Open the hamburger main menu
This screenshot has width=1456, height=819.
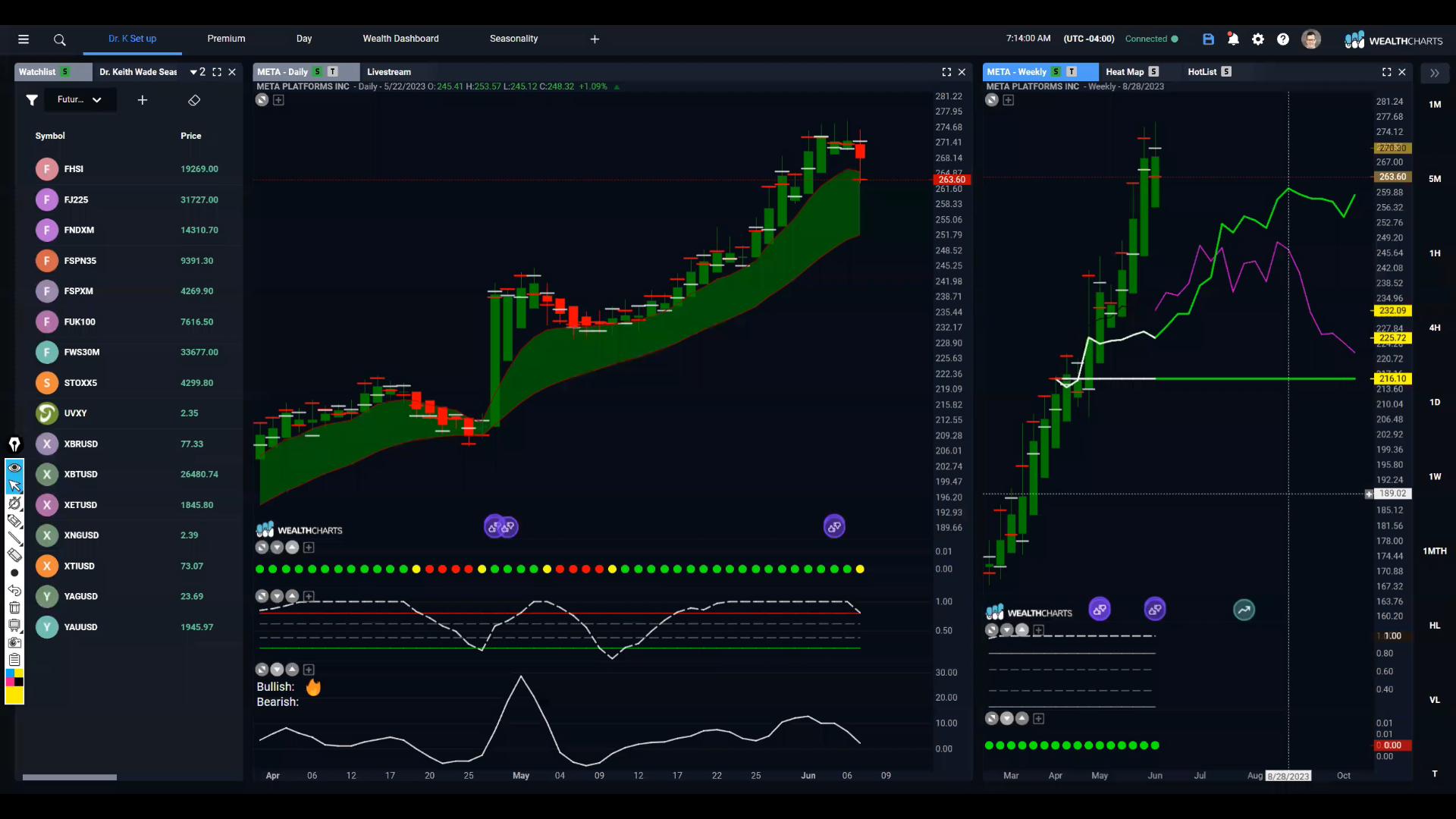click(24, 39)
